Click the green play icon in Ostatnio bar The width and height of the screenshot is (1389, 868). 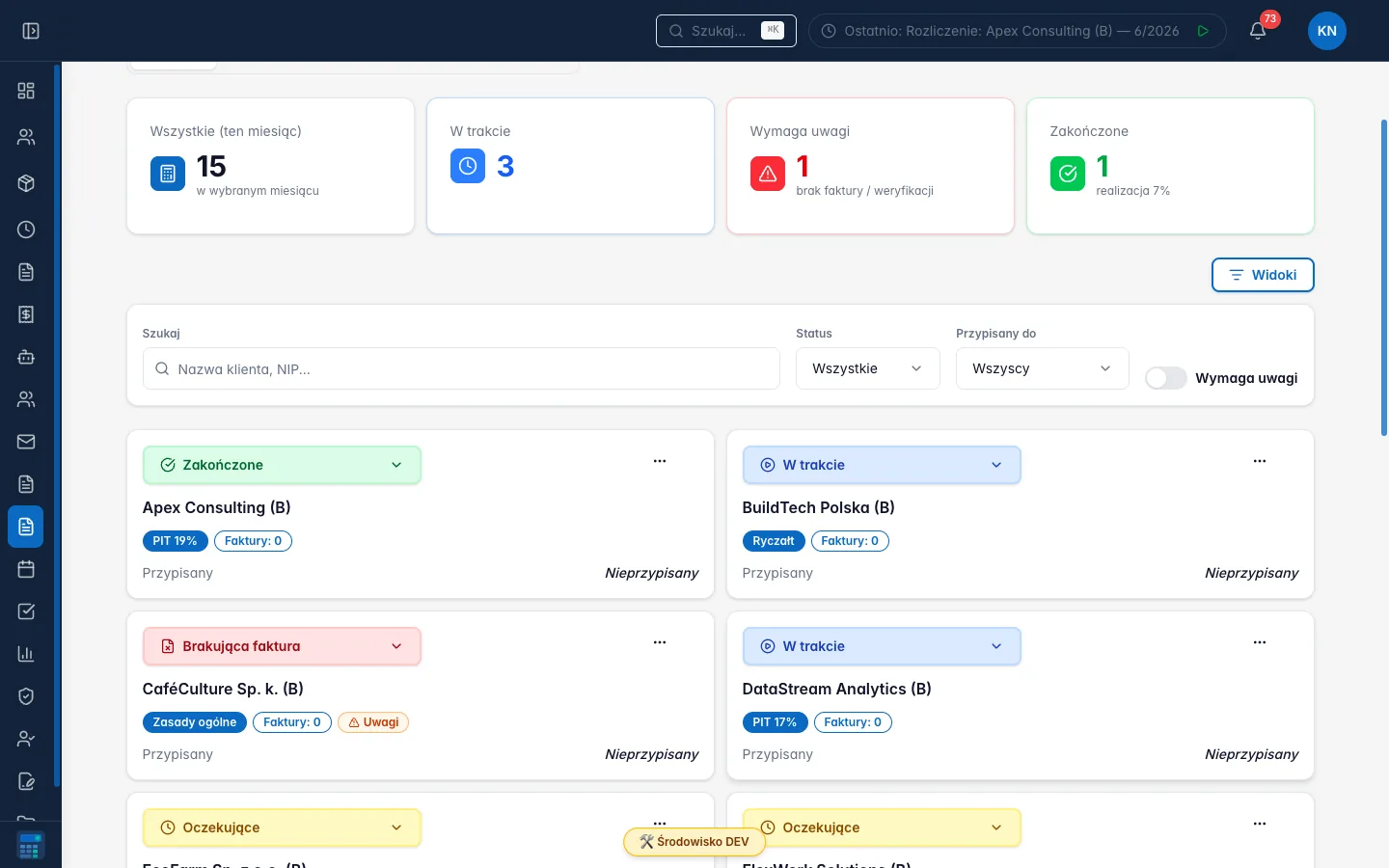(x=1203, y=31)
